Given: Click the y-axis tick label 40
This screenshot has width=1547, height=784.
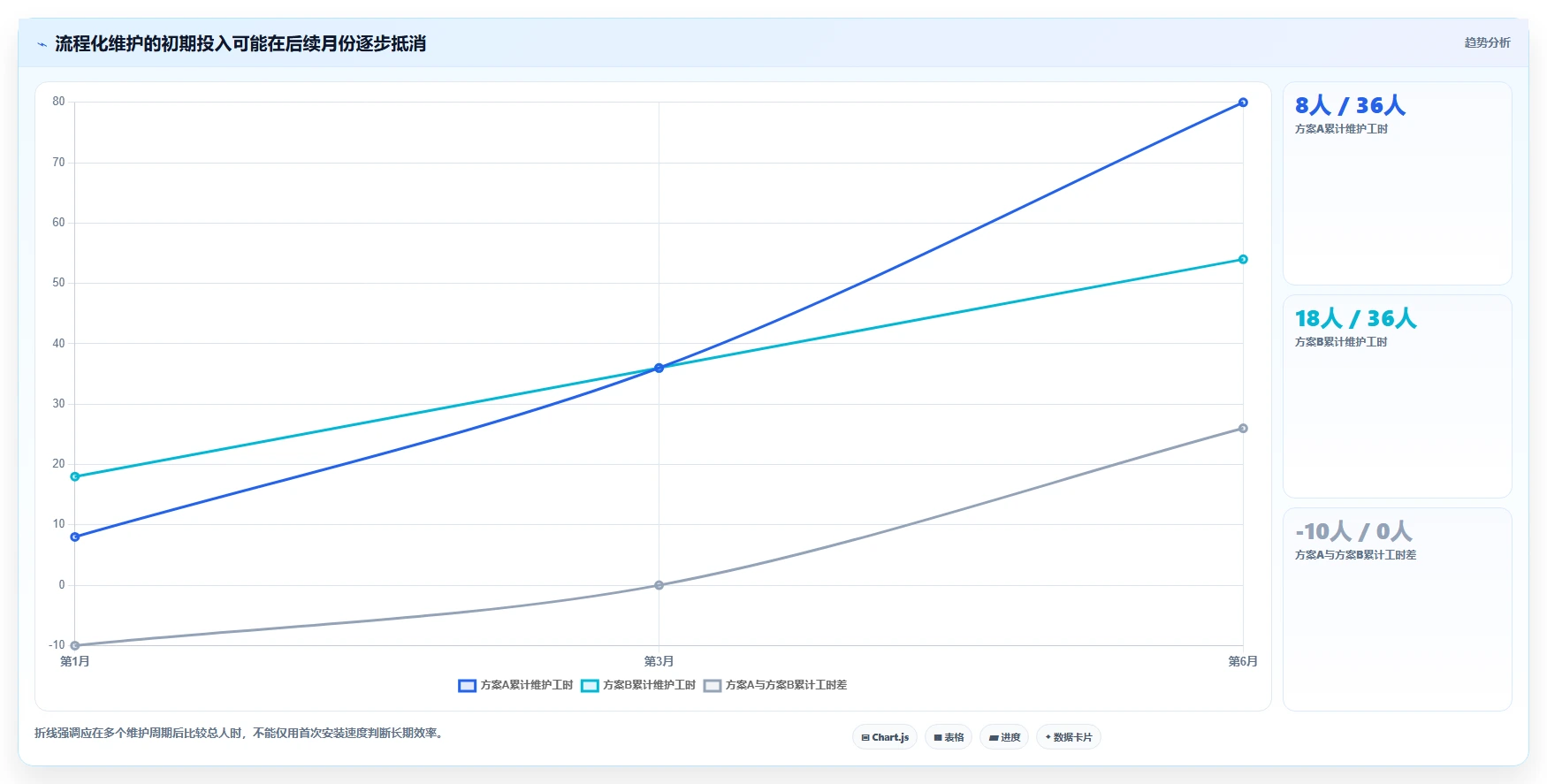Looking at the screenshot, I should [58, 344].
